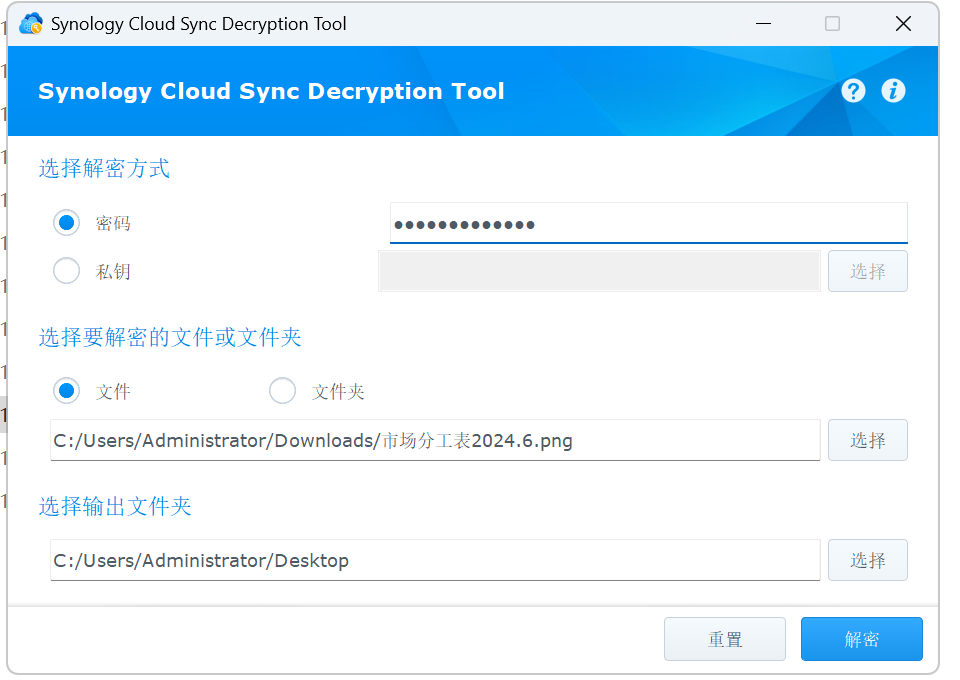This screenshot has width=960, height=680.
Task: Close the Decryption Tool window
Action: [x=903, y=23]
